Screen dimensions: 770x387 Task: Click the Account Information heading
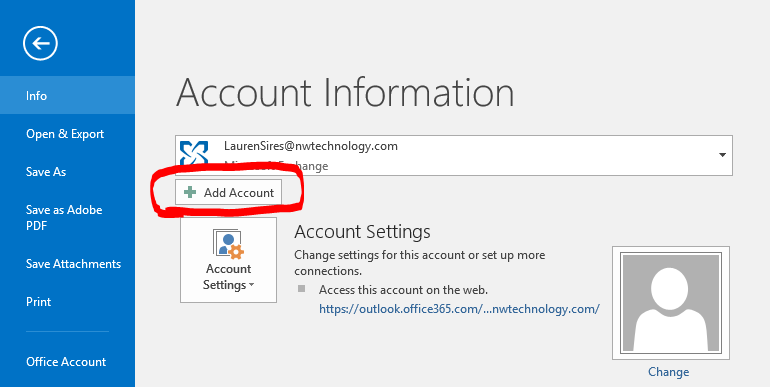click(x=345, y=92)
